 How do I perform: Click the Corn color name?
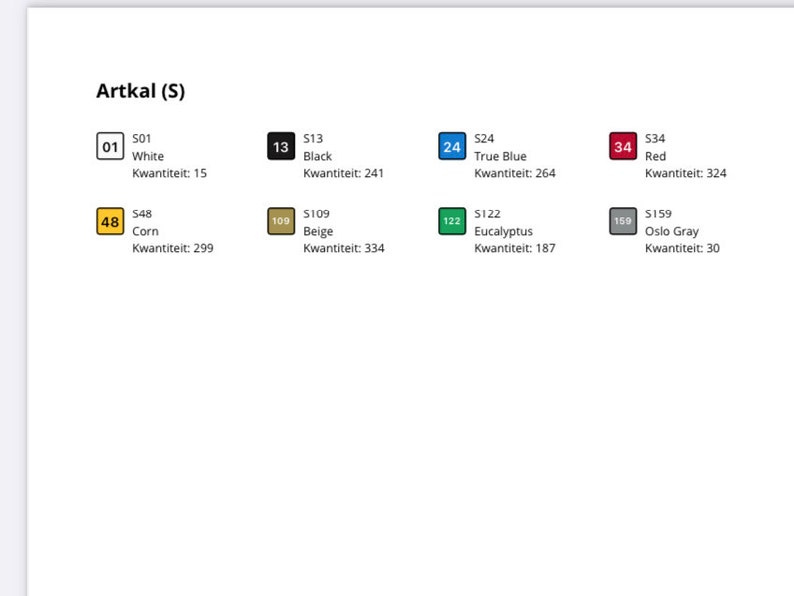point(145,231)
